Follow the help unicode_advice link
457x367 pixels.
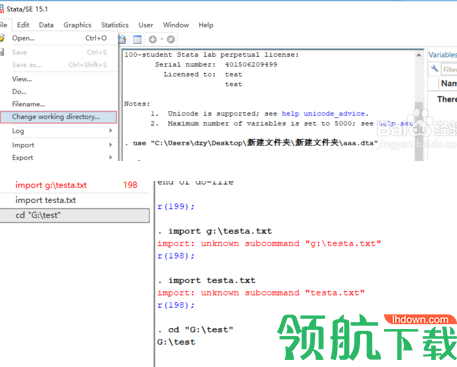[x=323, y=114]
